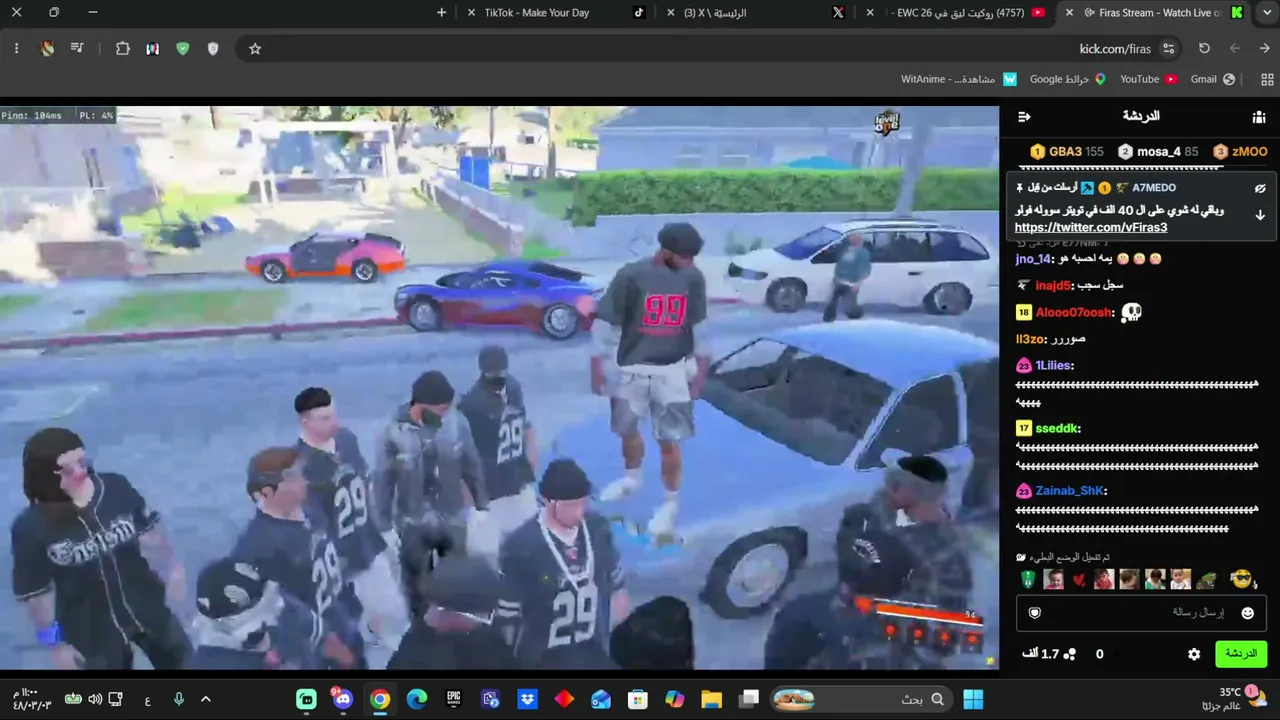Viewport: 1280px width, 720px height.
Task: Pick the sunglasses emote from quick emotes
Action: 1241,579
